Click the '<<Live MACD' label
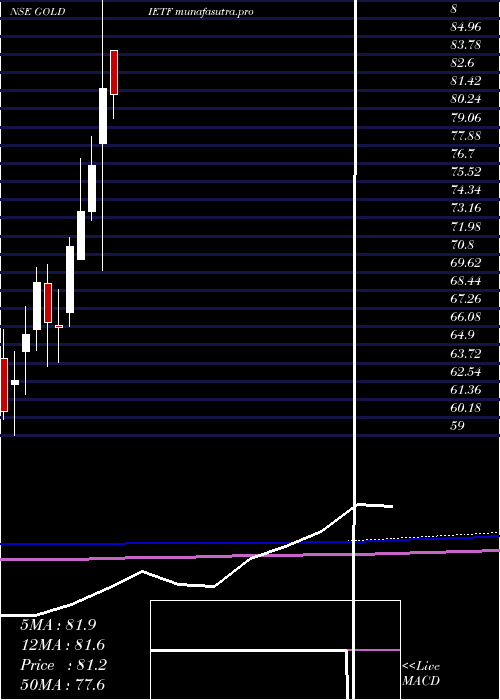The width and height of the screenshot is (500, 700). [x=421, y=674]
